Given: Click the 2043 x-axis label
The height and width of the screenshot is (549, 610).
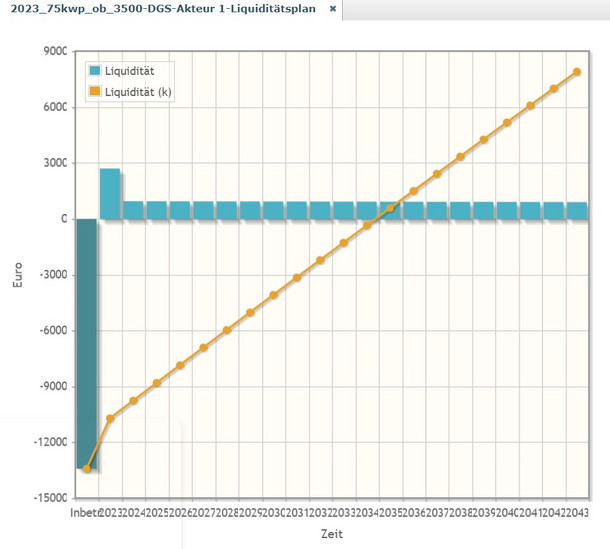Looking at the screenshot, I should point(578,513).
